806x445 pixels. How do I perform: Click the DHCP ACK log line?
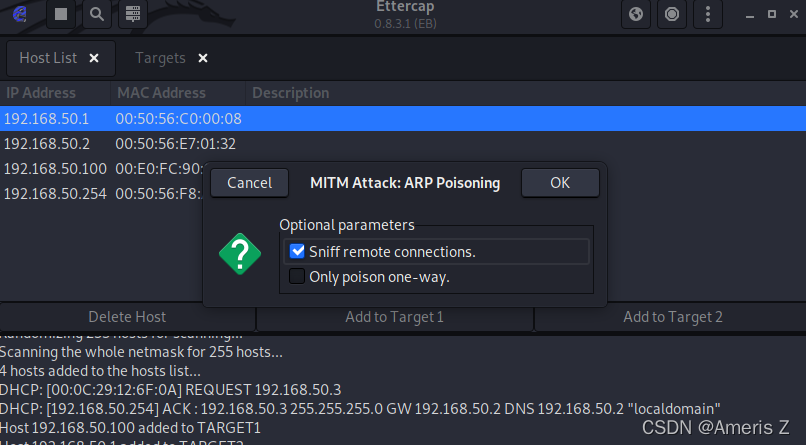360,409
